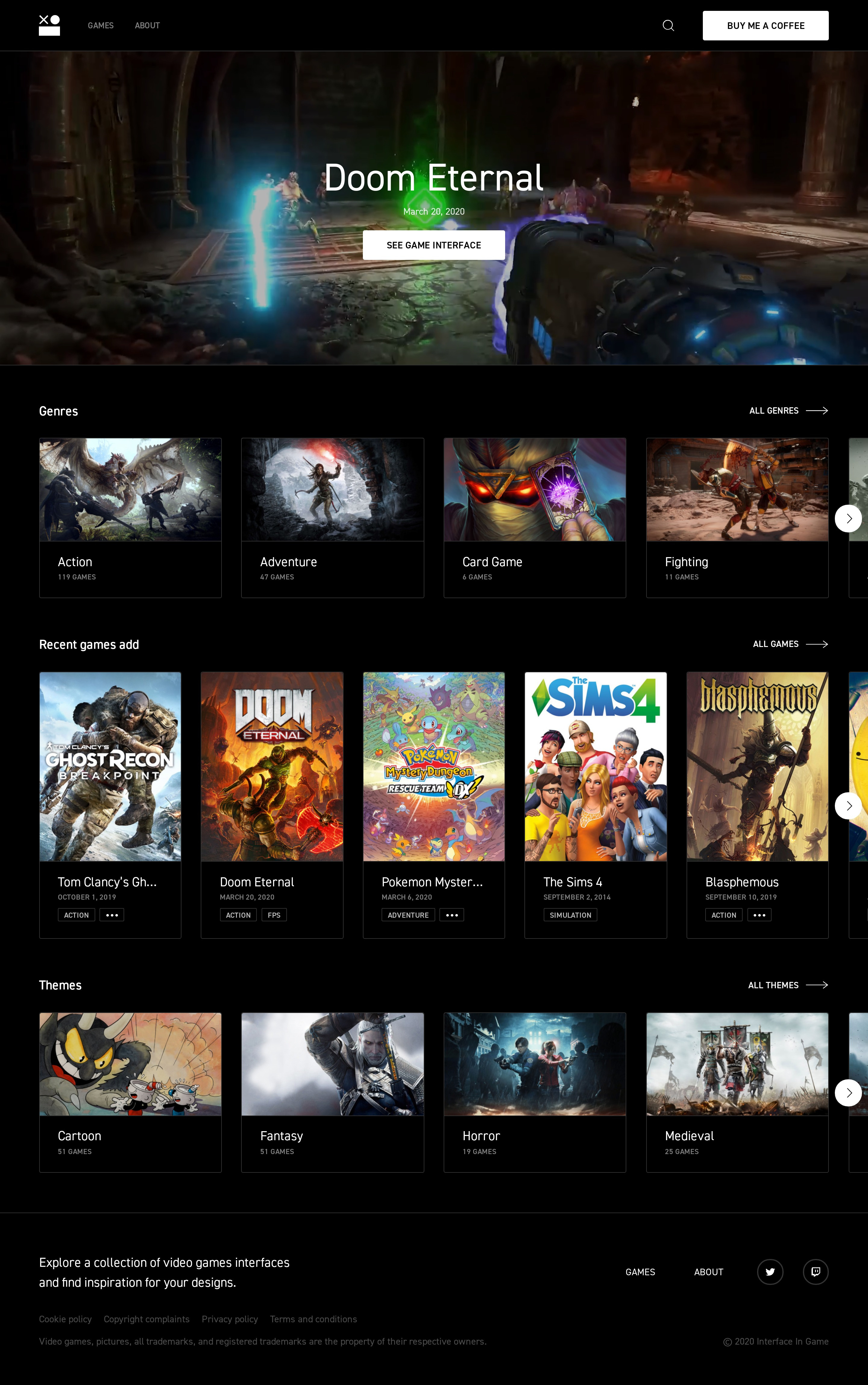Open ABOUT in the top navigation

click(x=147, y=25)
